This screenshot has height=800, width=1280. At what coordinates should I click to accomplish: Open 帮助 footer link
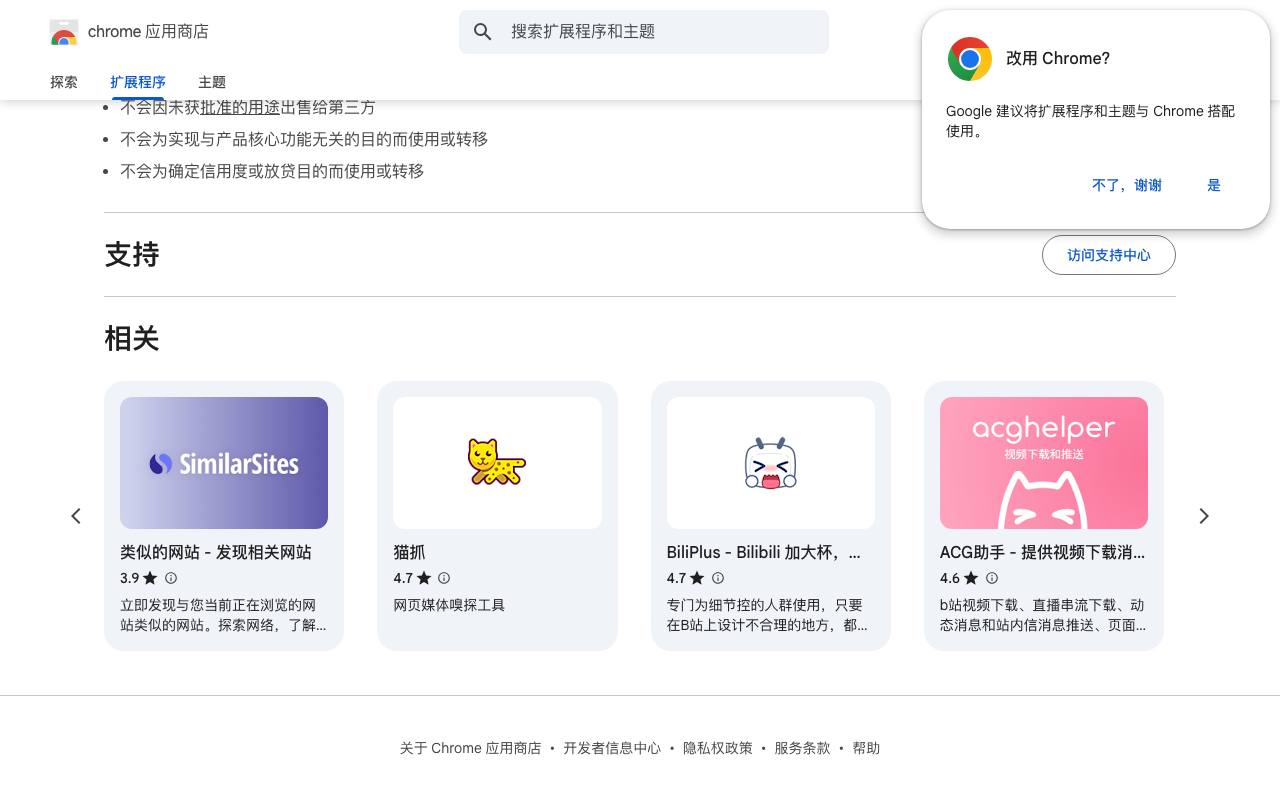pos(866,748)
